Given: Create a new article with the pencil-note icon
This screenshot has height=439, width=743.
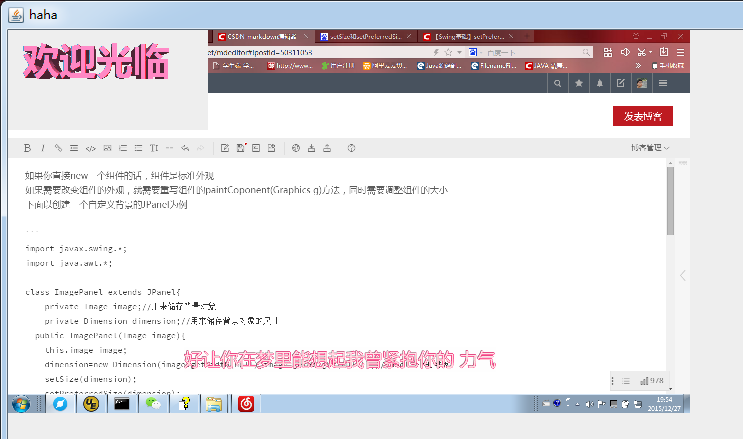Looking at the screenshot, I should click(x=225, y=148).
